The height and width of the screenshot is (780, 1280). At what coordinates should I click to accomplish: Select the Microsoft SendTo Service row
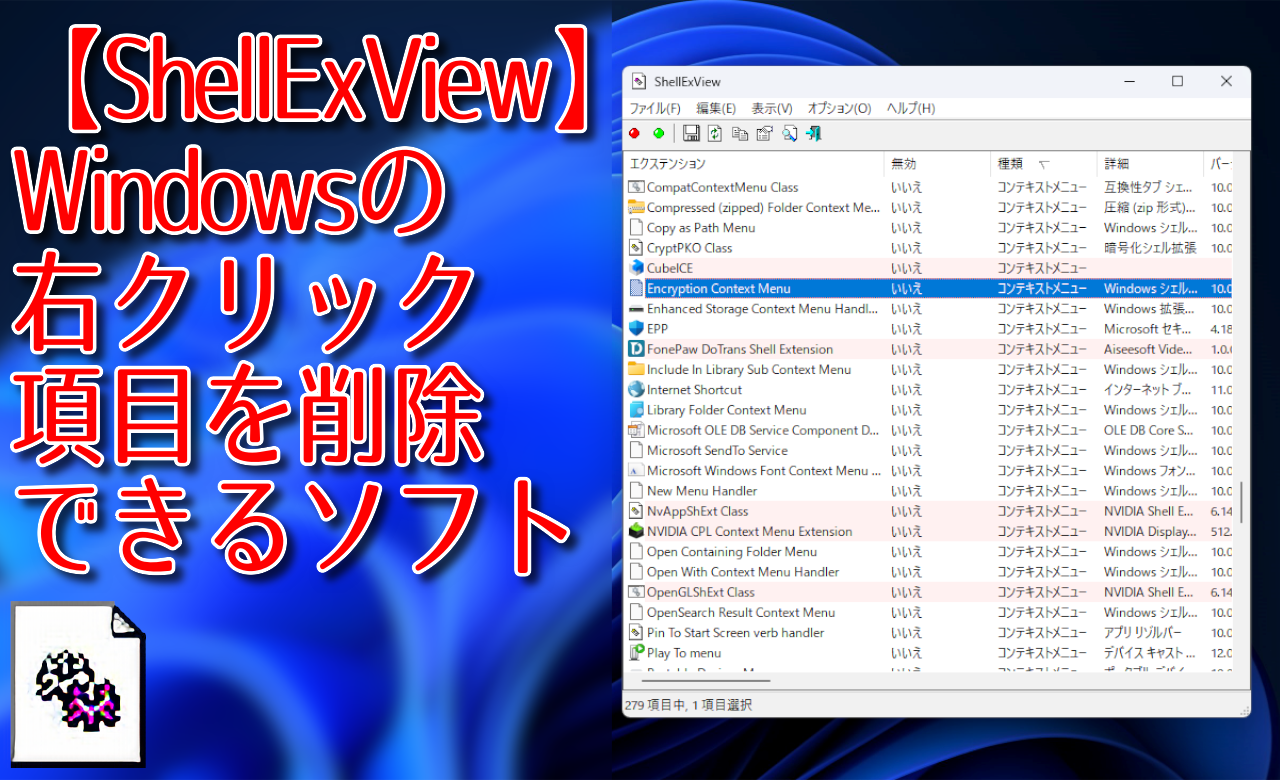(x=930, y=451)
